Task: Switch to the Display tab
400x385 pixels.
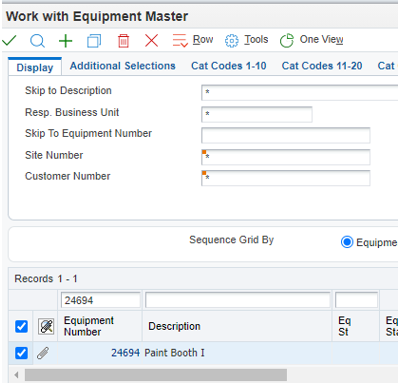Action: click(x=35, y=67)
